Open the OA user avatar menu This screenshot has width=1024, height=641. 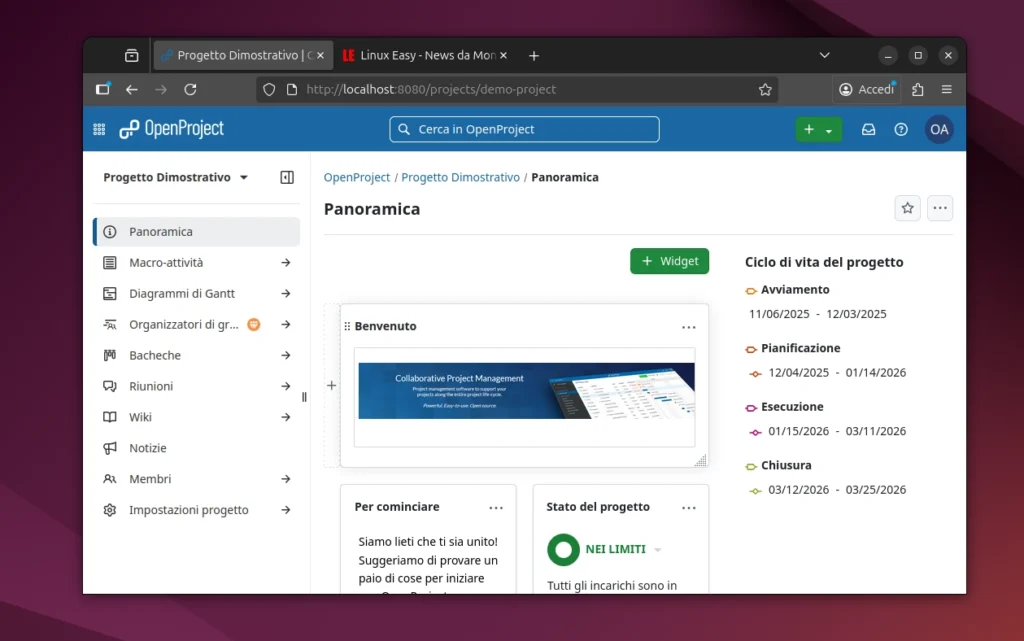(938, 129)
